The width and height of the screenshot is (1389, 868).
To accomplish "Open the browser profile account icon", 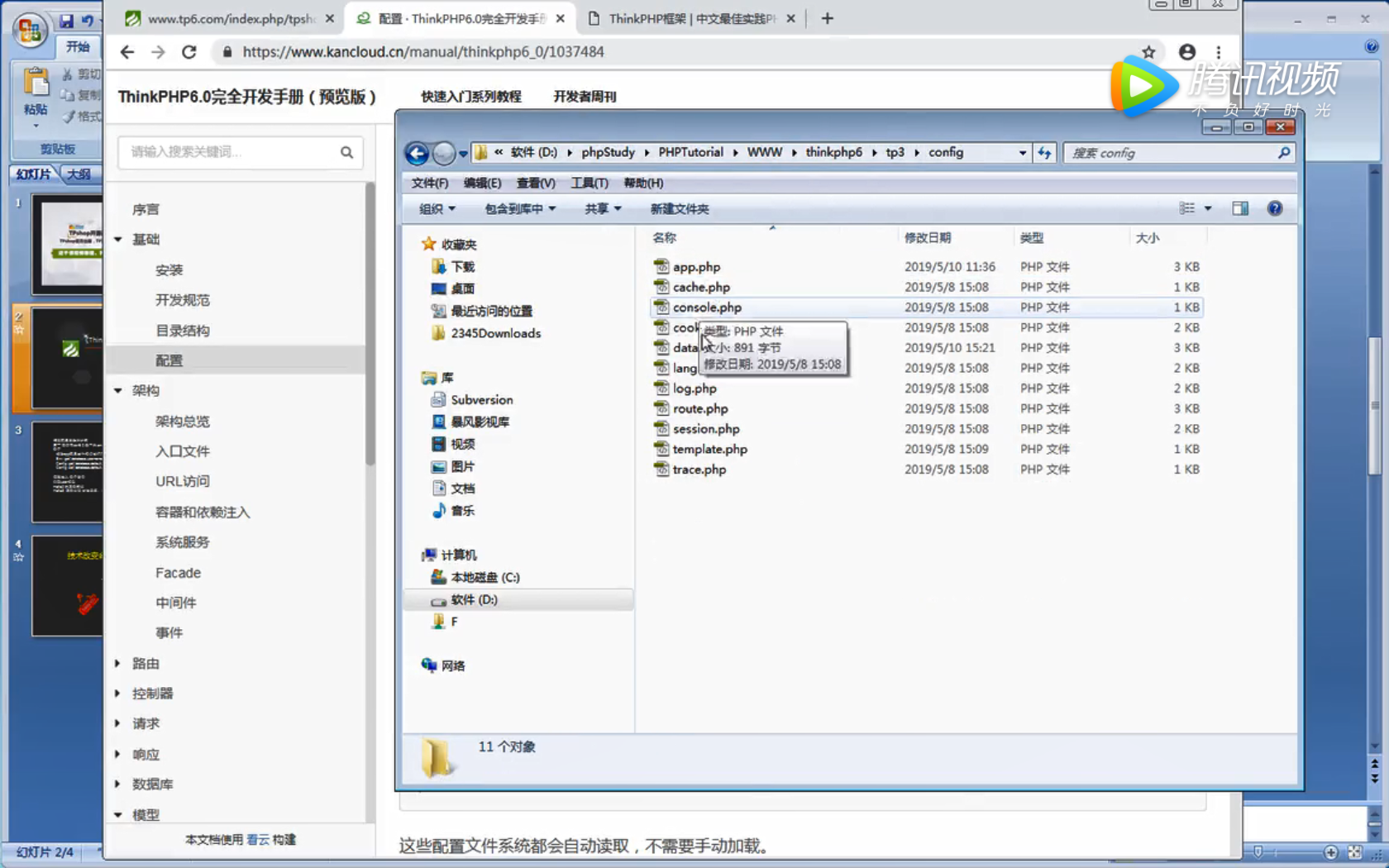I will pos(1187,52).
